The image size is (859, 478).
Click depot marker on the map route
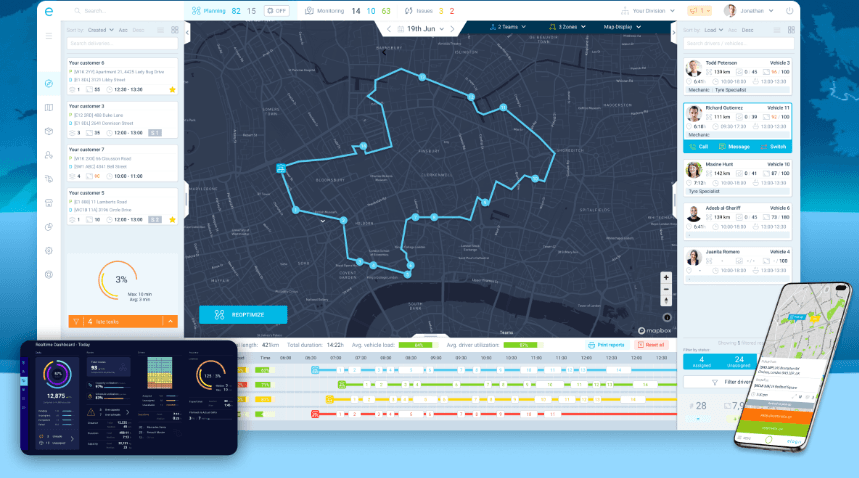tap(281, 168)
